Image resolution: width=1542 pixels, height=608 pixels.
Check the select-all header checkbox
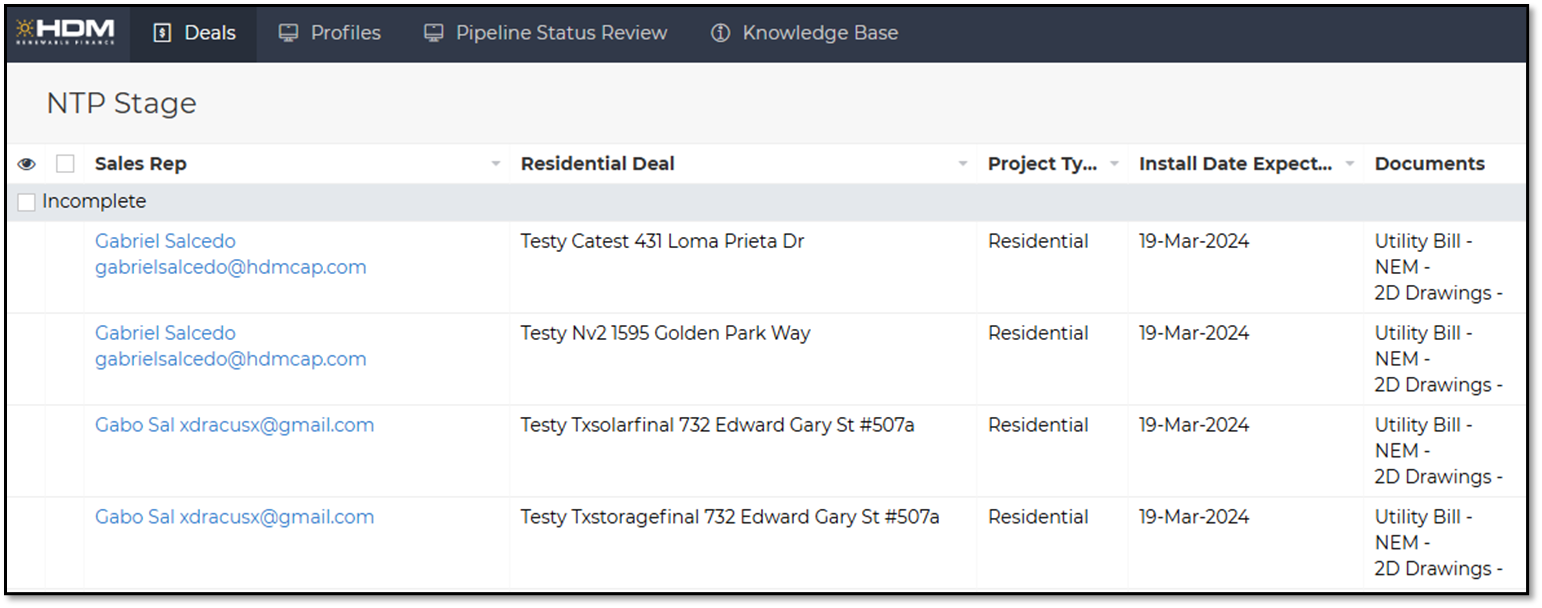65,164
